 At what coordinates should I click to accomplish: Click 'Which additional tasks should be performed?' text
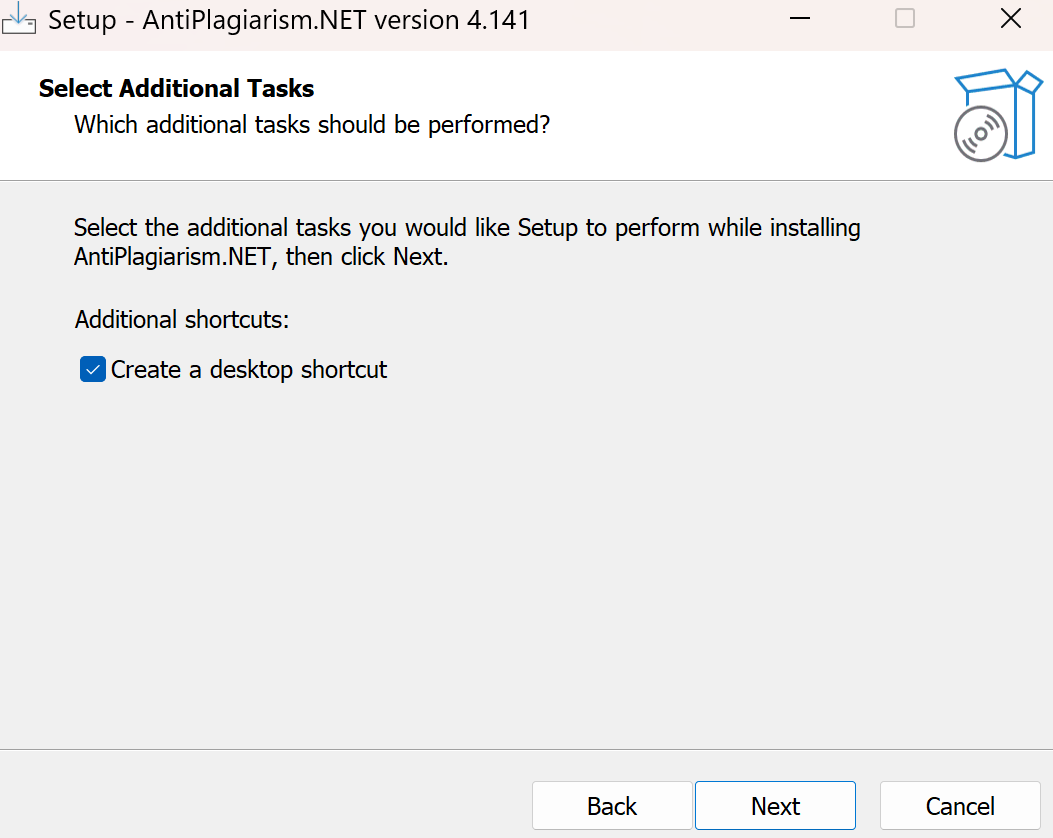(312, 125)
